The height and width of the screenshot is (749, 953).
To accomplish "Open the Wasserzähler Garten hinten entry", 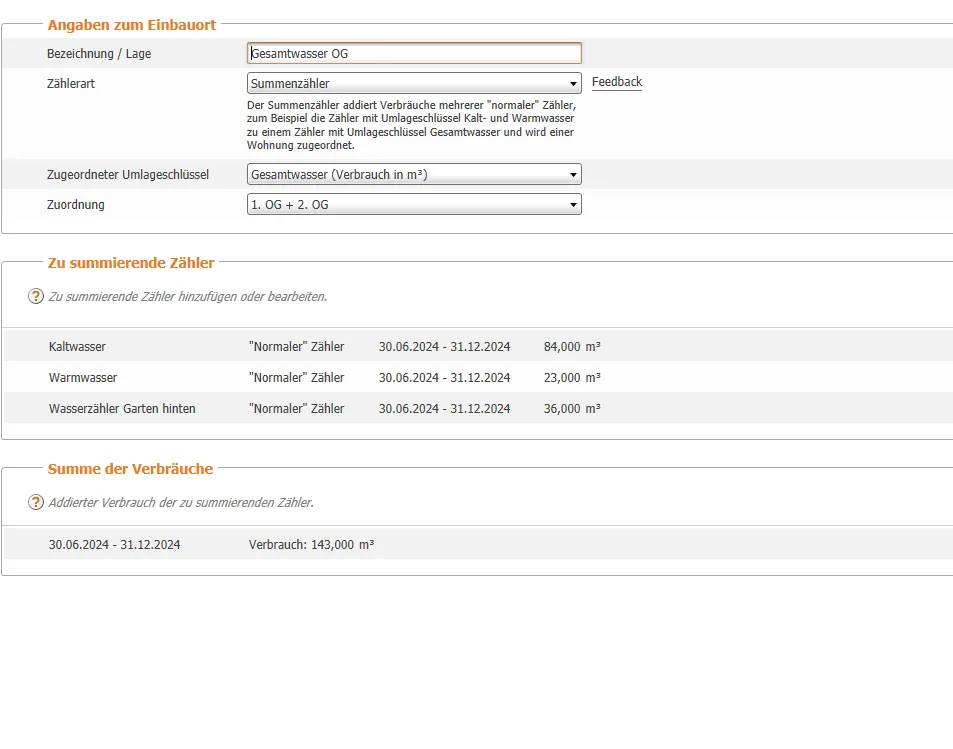I will [122, 409].
